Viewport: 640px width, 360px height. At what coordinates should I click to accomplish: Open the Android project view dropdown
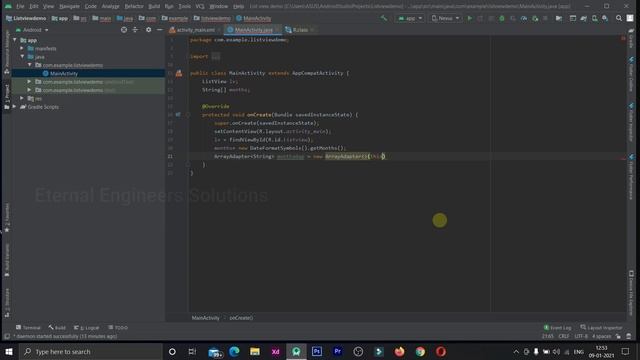(x=32, y=30)
